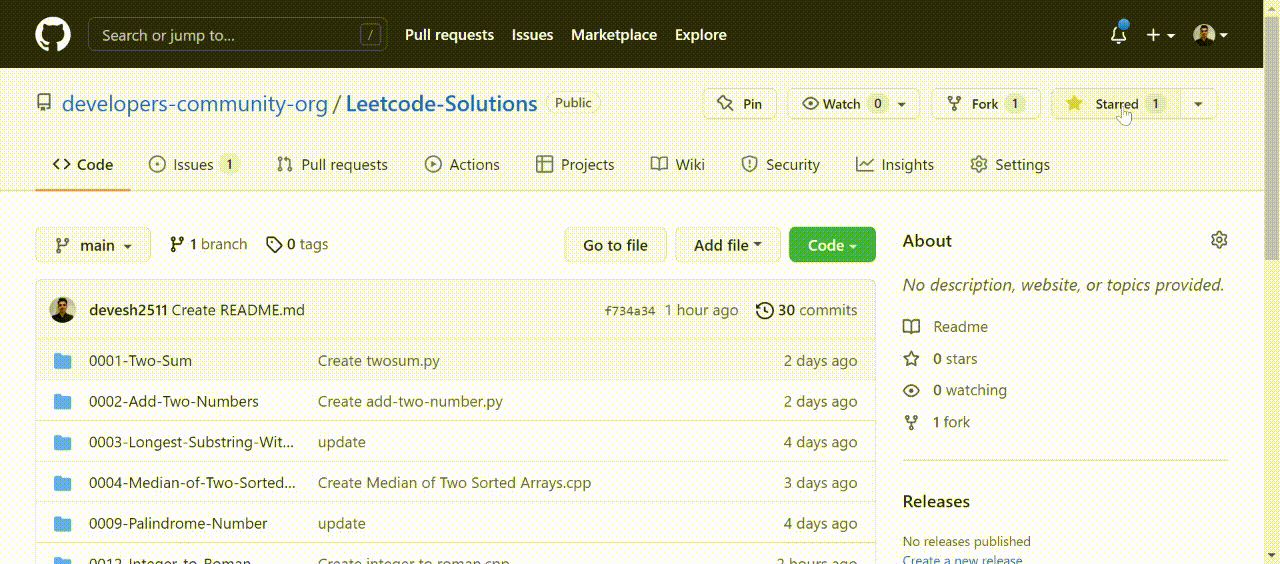The height and width of the screenshot is (564, 1280).
Task: Open the notifications bell
Action: 1119,35
